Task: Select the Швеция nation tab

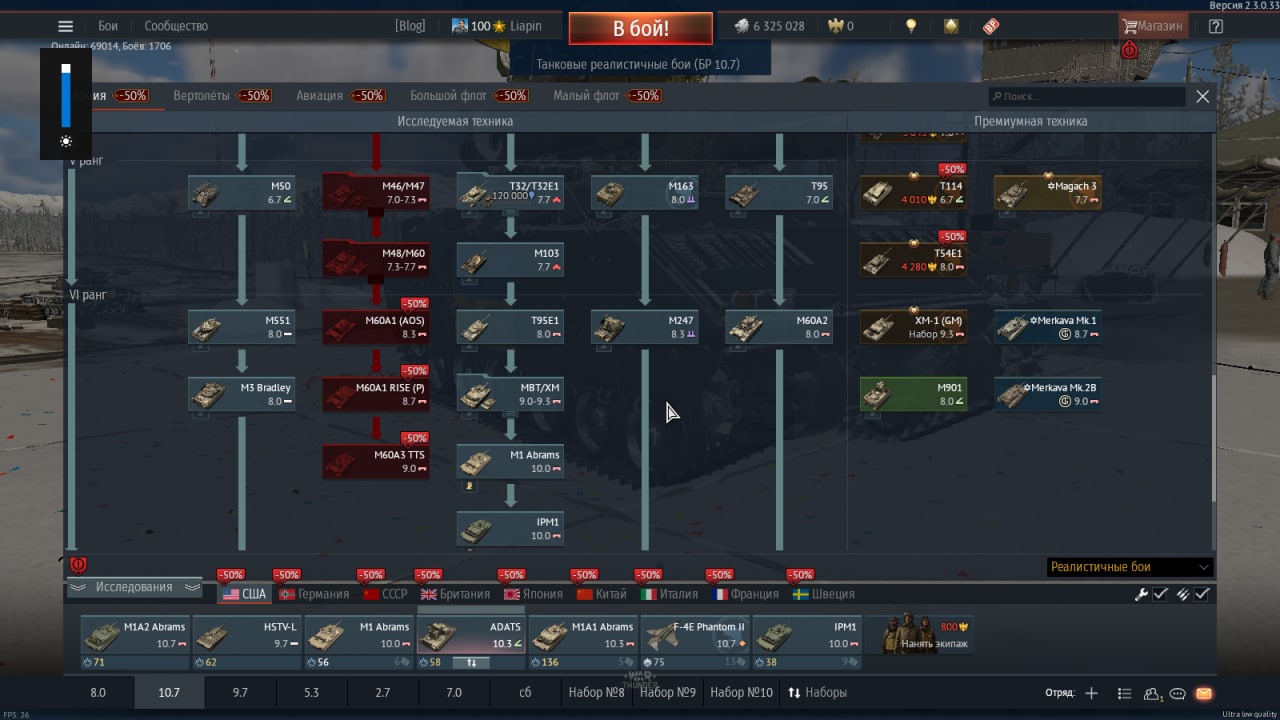Action: point(824,594)
